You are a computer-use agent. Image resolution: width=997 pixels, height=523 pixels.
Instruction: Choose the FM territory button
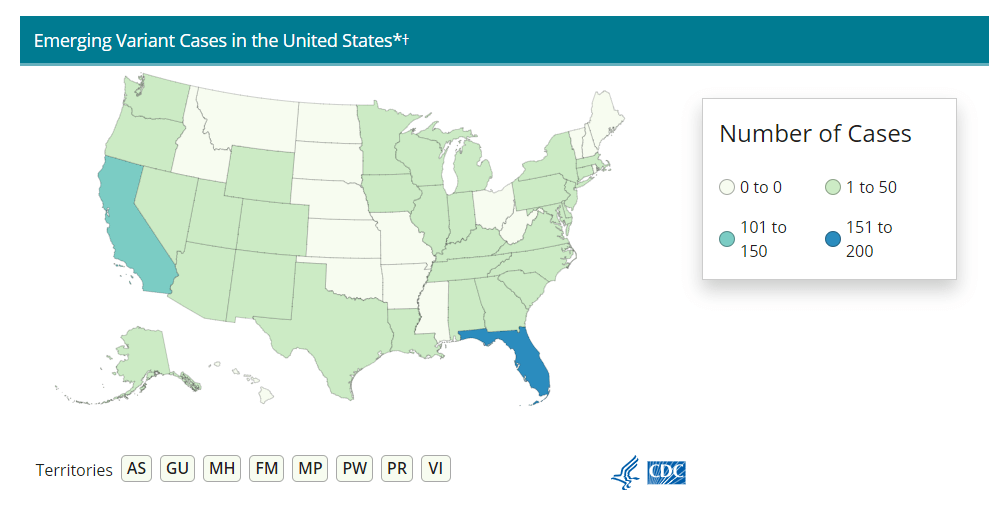(x=266, y=468)
